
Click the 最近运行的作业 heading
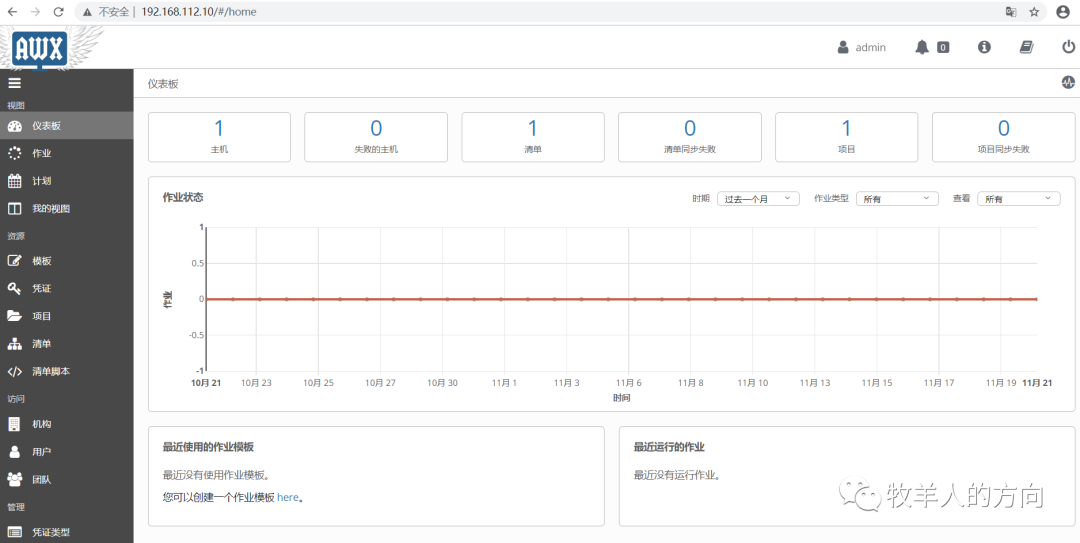[669, 447]
